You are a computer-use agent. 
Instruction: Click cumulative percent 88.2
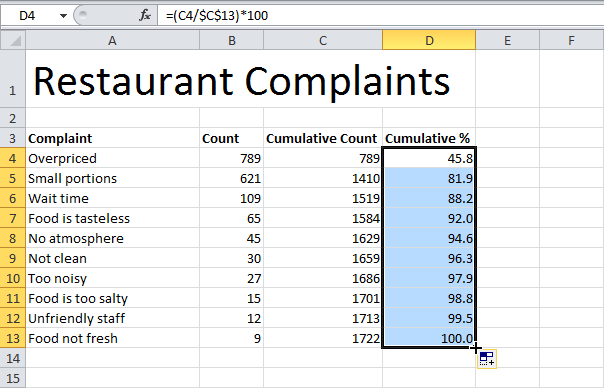429,198
